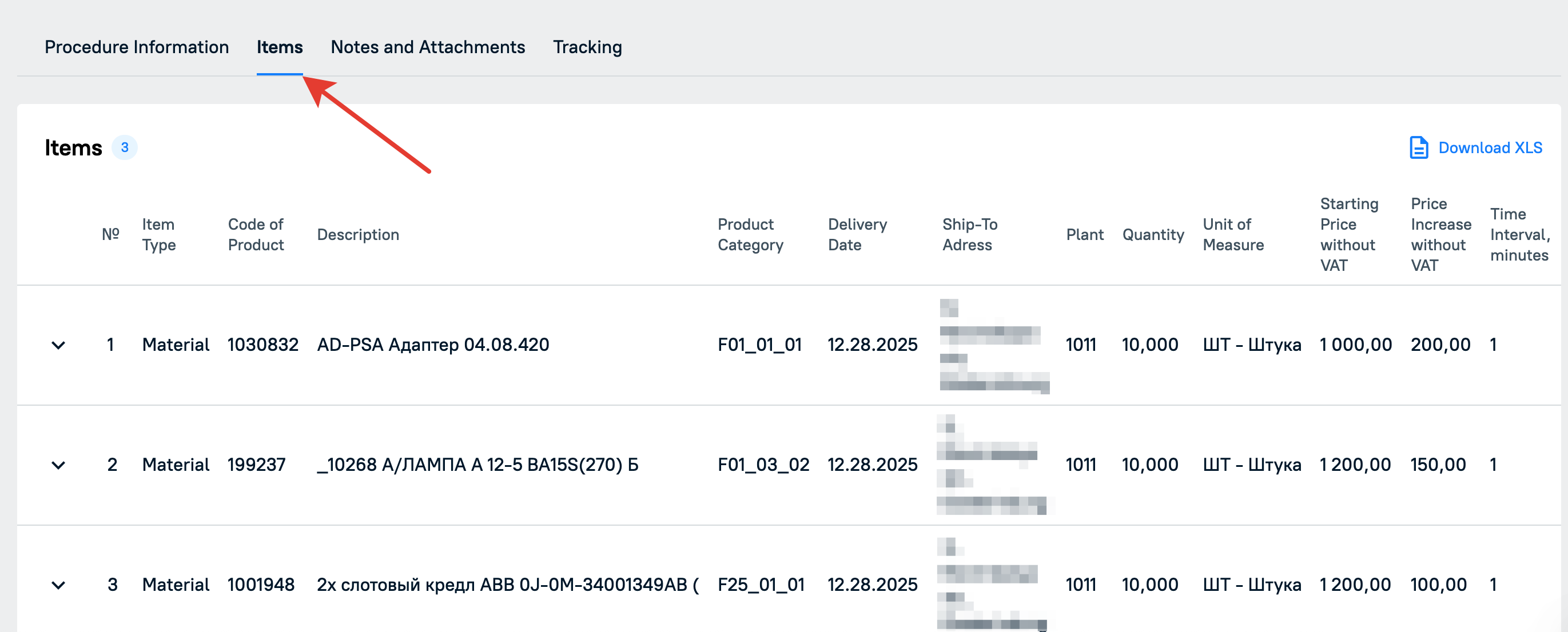
Task: Click the Starting Price without VAT header
Action: (1349, 235)
